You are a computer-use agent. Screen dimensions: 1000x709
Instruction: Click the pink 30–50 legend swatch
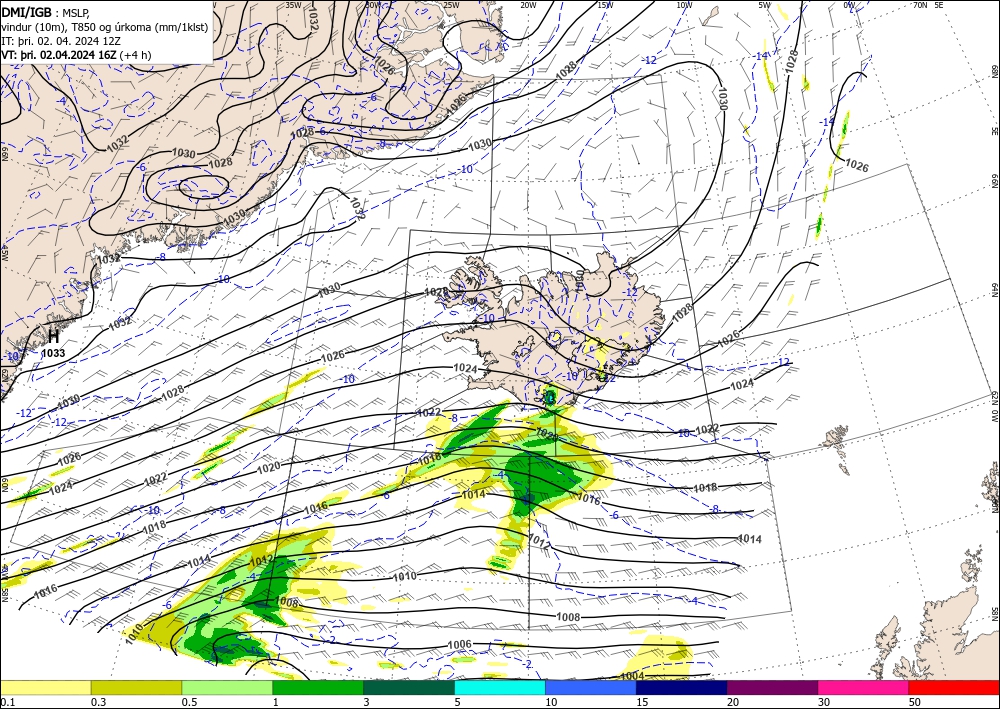click(864, 687)
